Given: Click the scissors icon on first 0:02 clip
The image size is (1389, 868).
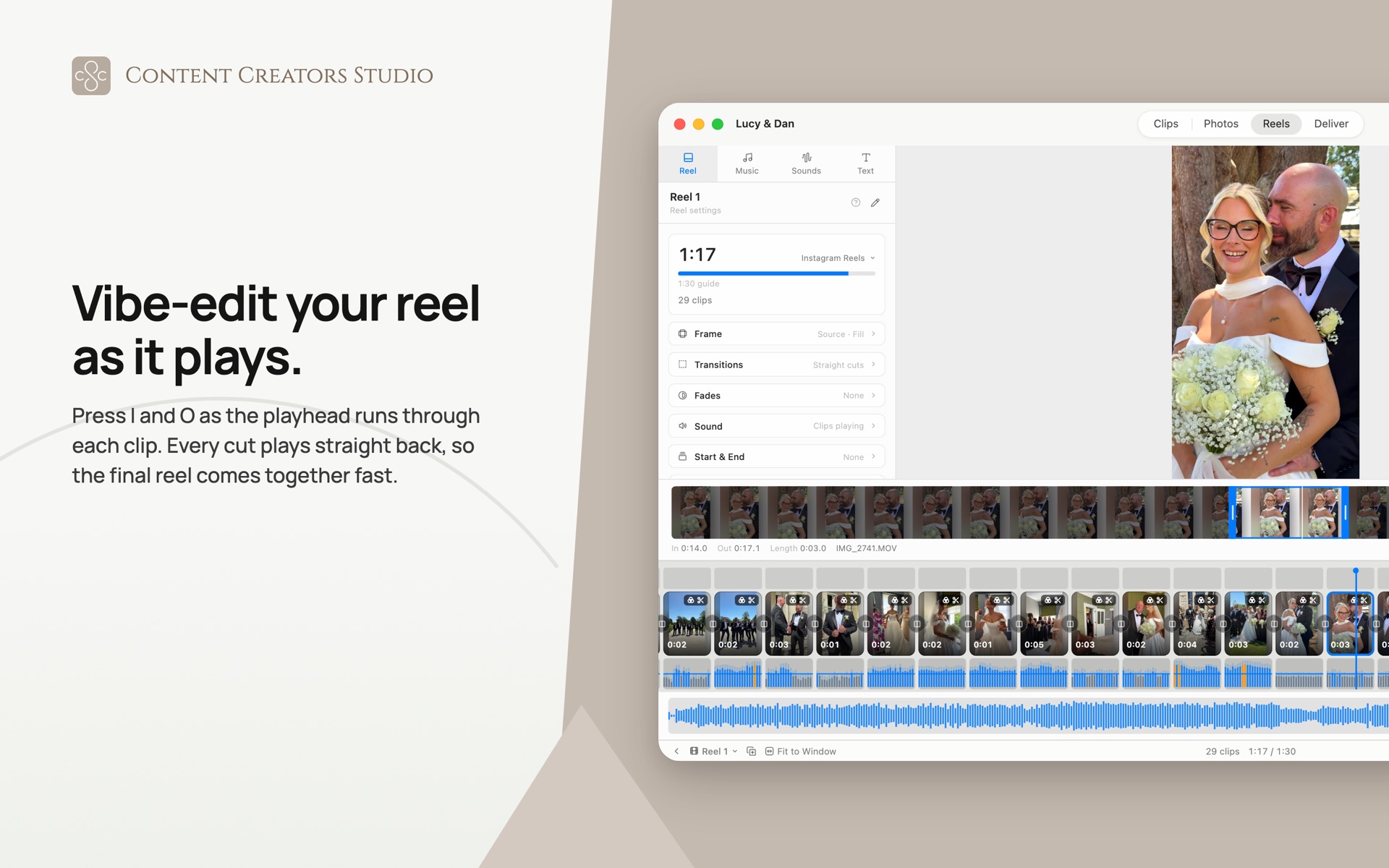Looking at the screenshot, I should point(700,600).
